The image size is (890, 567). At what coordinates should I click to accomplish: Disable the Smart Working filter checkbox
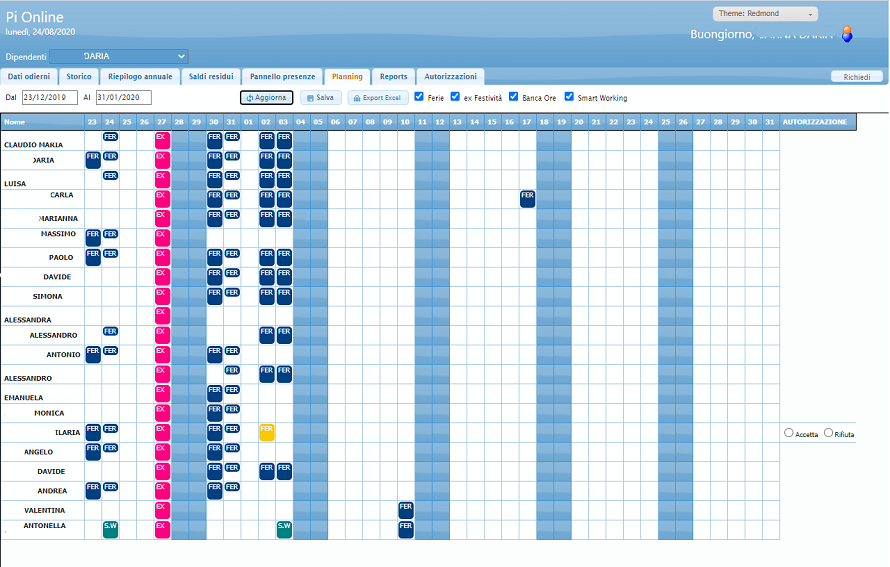[x=569, y=97]
